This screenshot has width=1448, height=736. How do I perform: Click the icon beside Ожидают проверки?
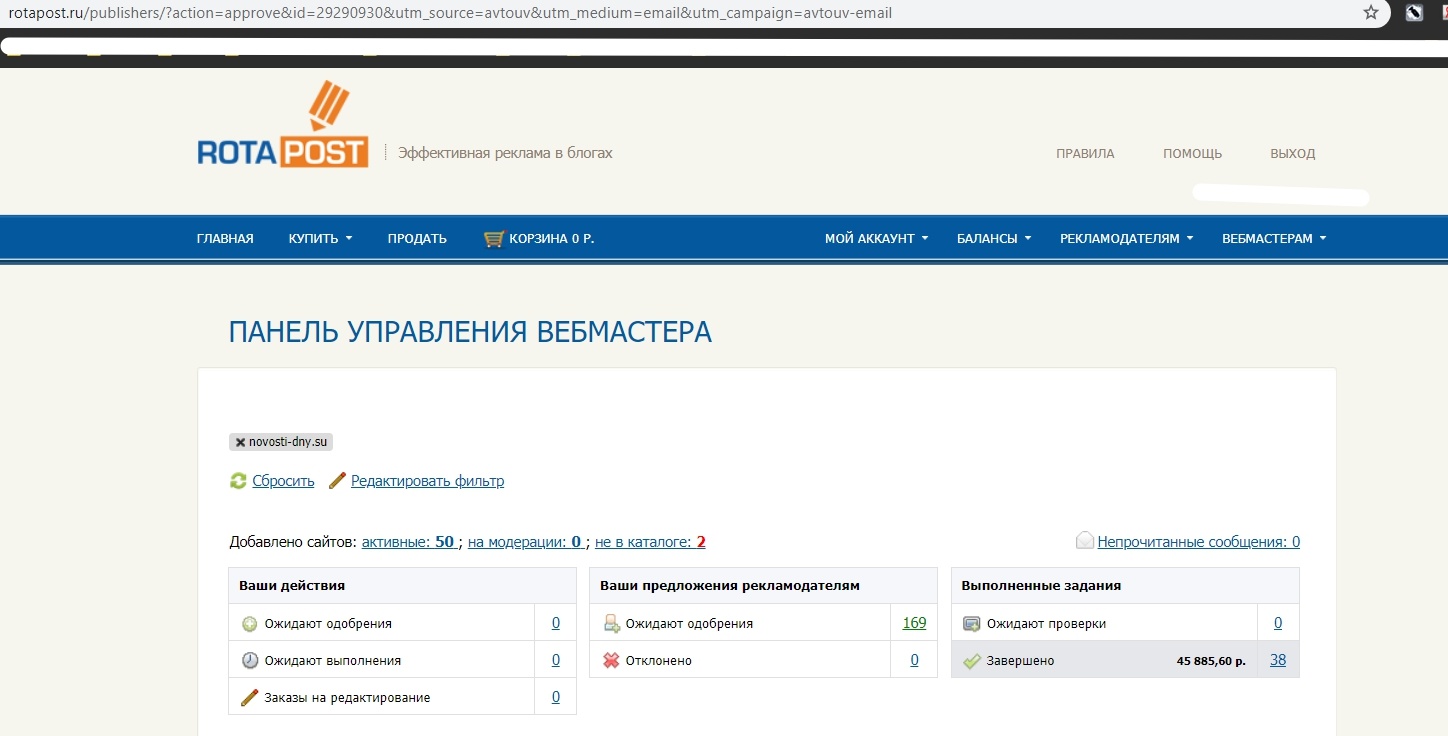(972, 623)
